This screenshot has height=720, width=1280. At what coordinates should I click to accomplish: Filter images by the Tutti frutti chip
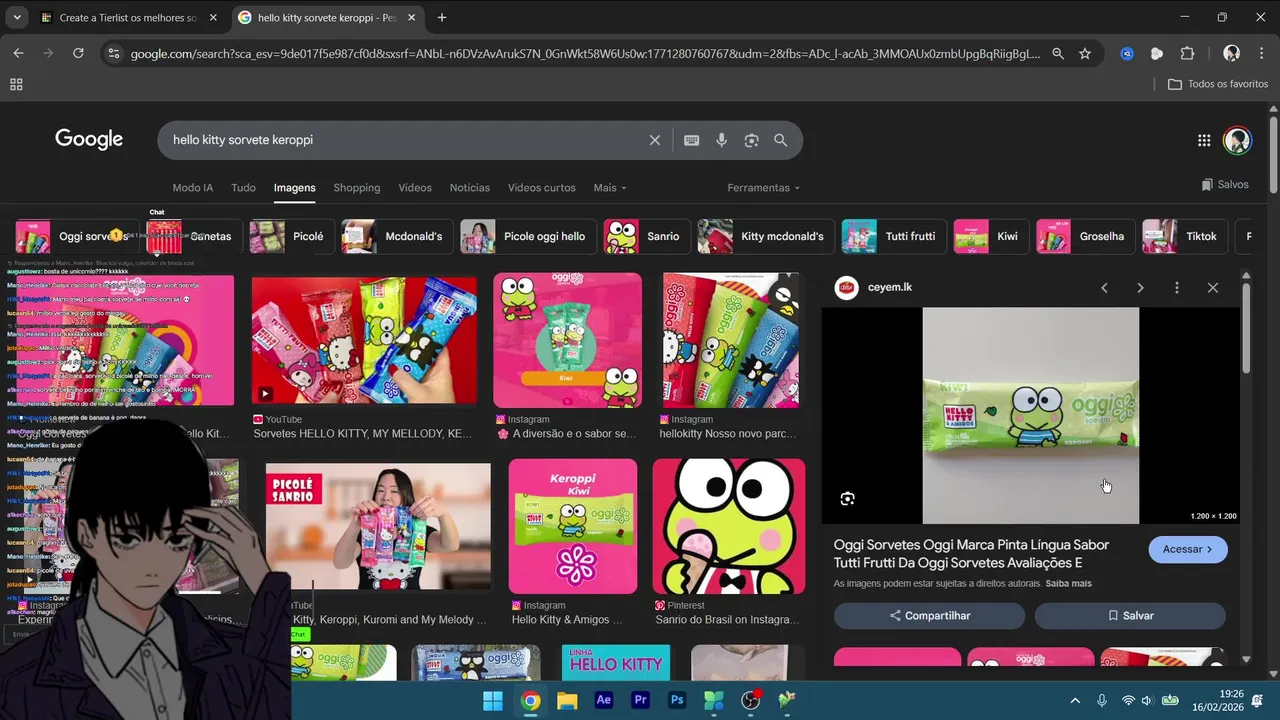point(892,237)
